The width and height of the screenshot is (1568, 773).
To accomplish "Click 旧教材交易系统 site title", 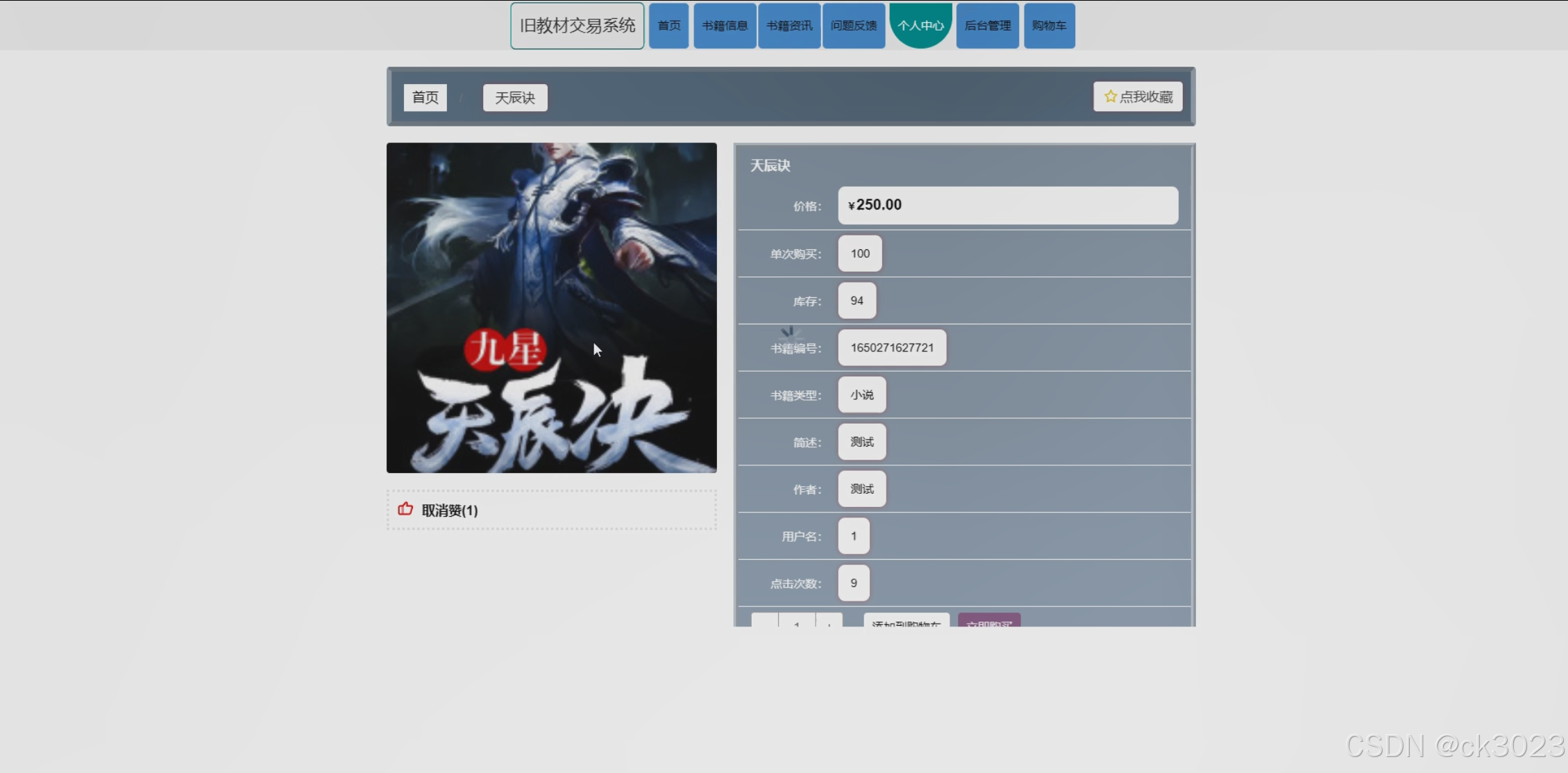I will pyautogui.click(x=577, y=26).
